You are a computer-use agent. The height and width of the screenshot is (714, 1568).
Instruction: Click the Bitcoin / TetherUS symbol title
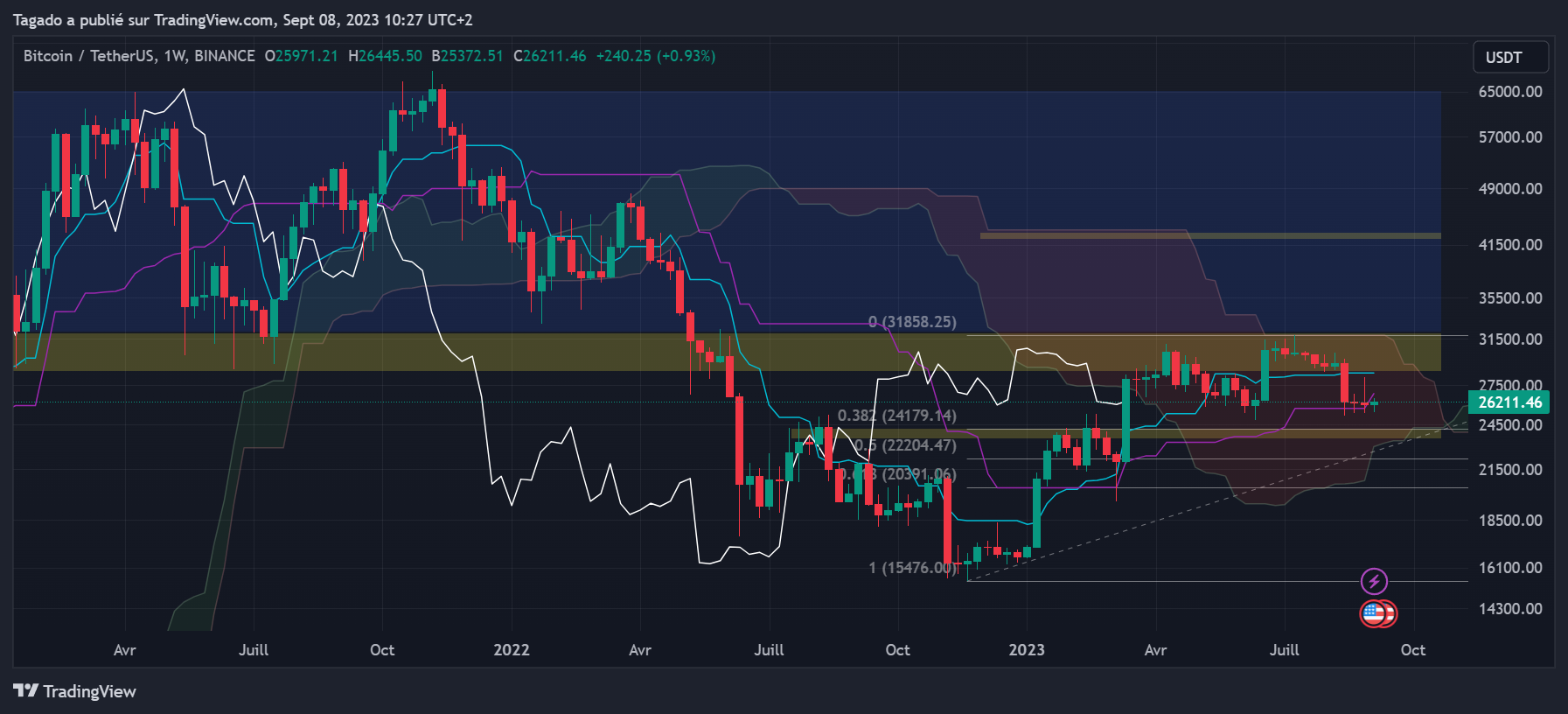pyautogui.click(x=90, y=56)
